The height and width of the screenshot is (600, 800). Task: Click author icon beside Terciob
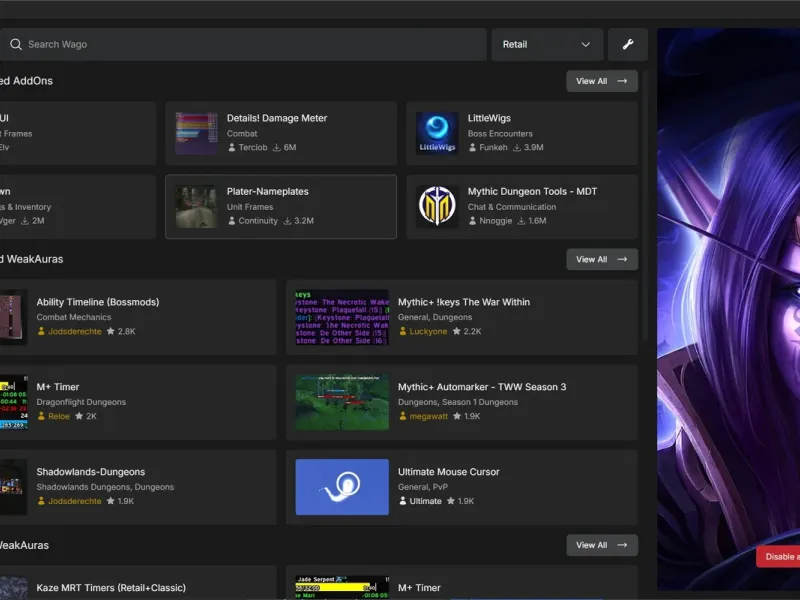pos(232,147)
